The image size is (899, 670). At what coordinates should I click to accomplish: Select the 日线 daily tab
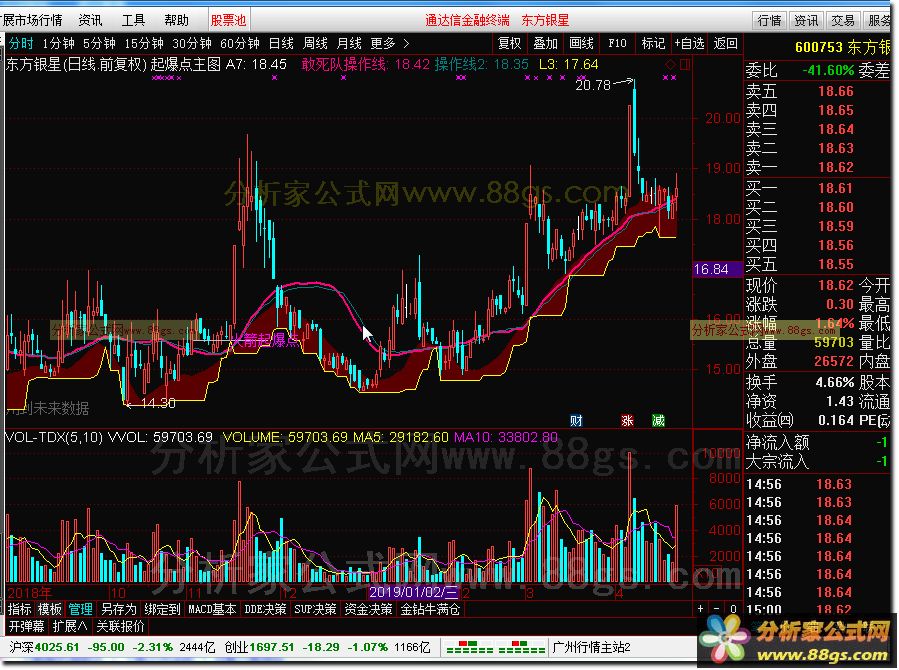[x=281, y=44]
